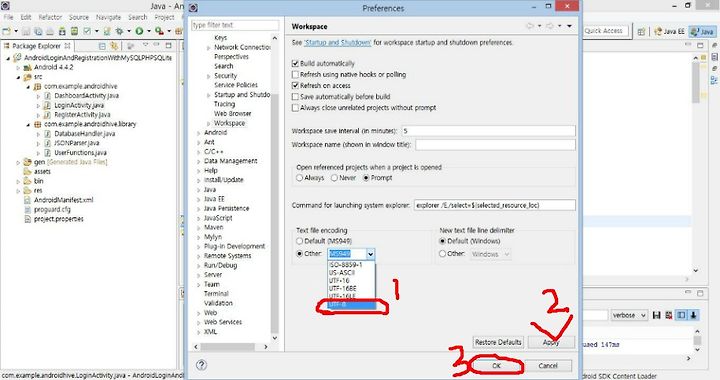This screenshot has width=720, height=380.
Task: Open the Android Virtual Device Manager icon
Action: point(74,31)
